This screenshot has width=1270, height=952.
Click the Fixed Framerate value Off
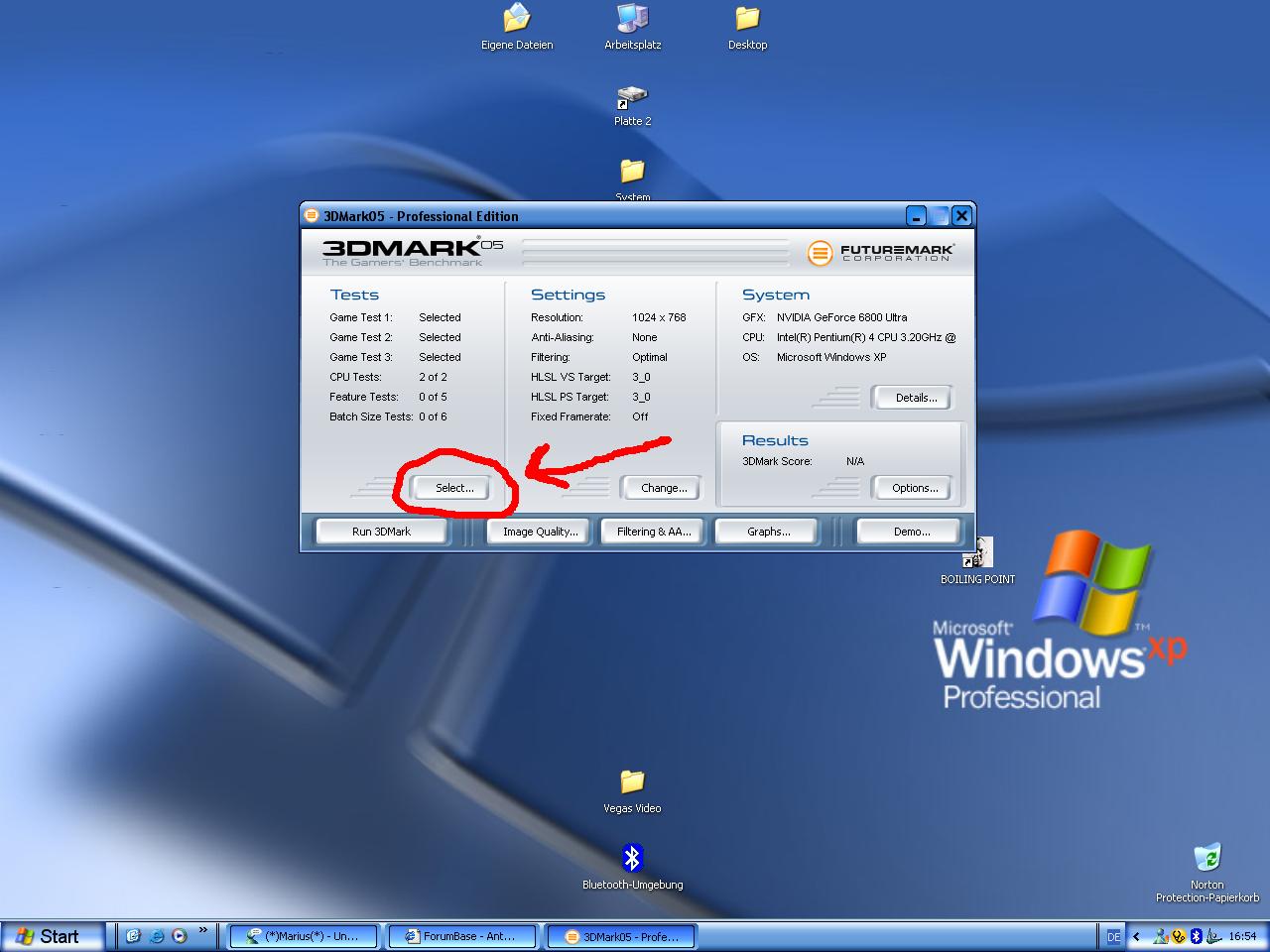tap(640, 416)
